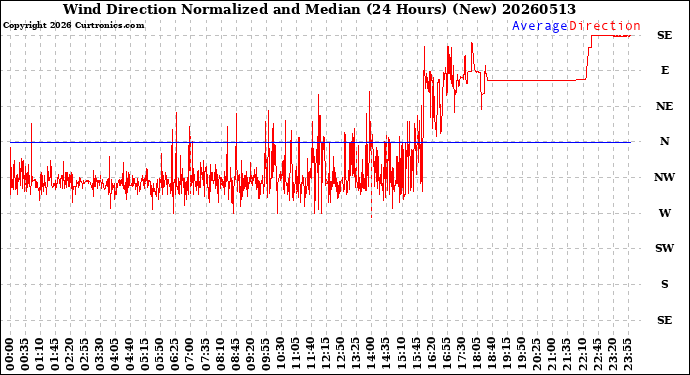
Task: Click the NE direction axis label
Action: 664,106
